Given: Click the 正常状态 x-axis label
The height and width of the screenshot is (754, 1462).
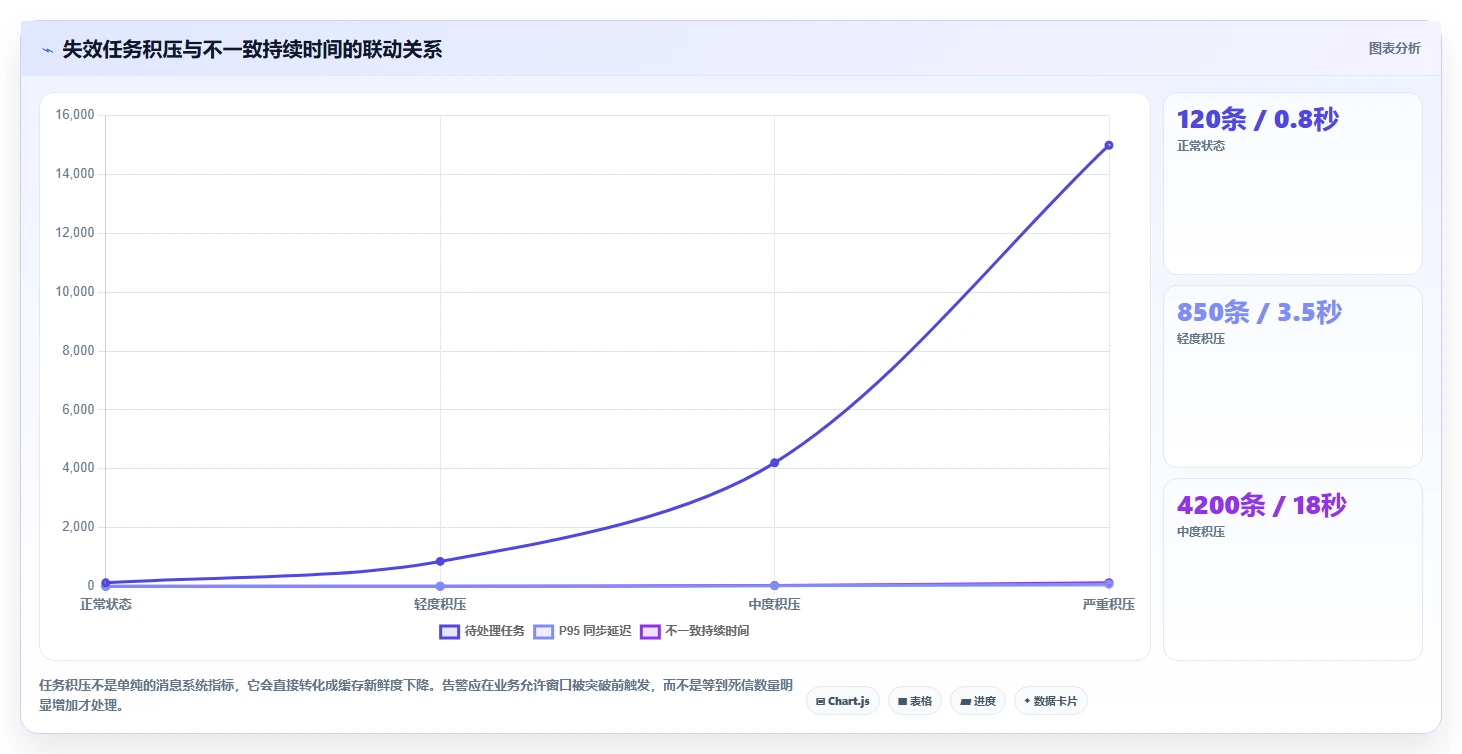Looking at the screenshot, I should coord(106,605).
